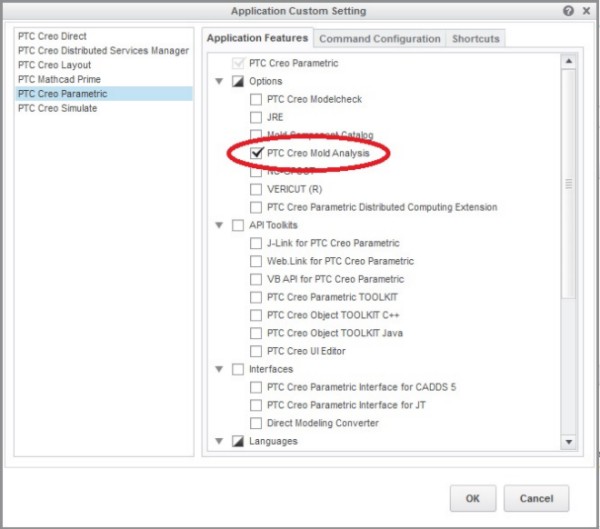
Task: Close the Application Custom Setting dialog
Action: click(586, 11)
